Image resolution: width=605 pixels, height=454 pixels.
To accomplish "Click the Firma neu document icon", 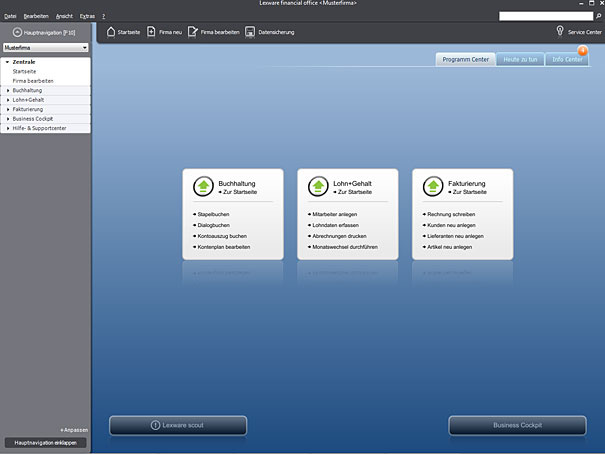I will click(x=151, y=32).
